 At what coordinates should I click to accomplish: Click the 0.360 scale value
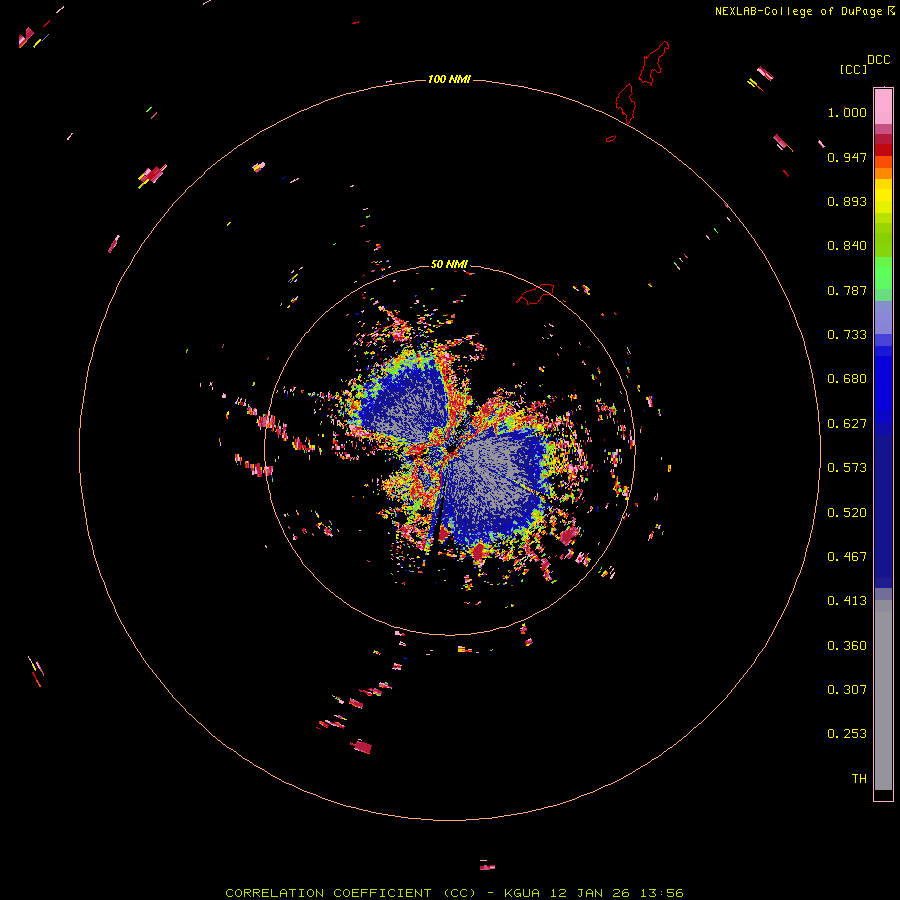pyautogui.click(x=847, y=646)
